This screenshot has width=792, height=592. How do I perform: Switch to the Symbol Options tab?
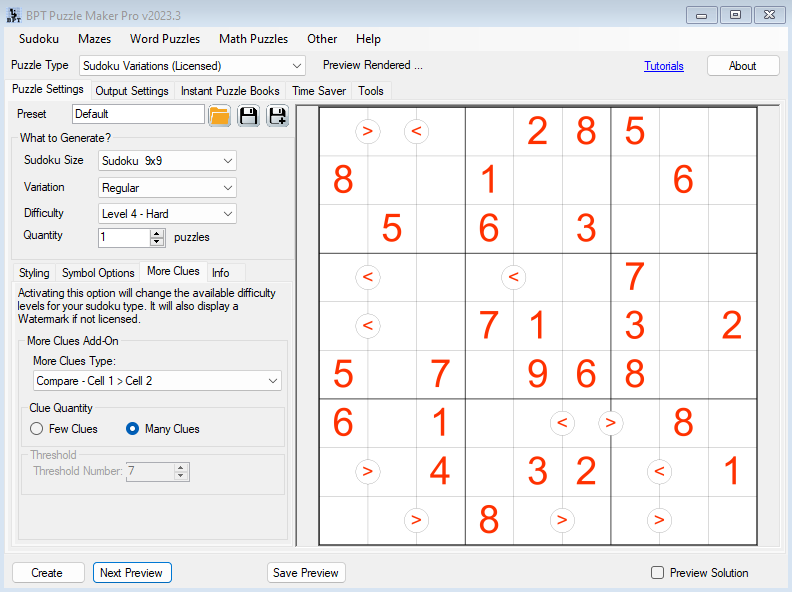[98, 273]
